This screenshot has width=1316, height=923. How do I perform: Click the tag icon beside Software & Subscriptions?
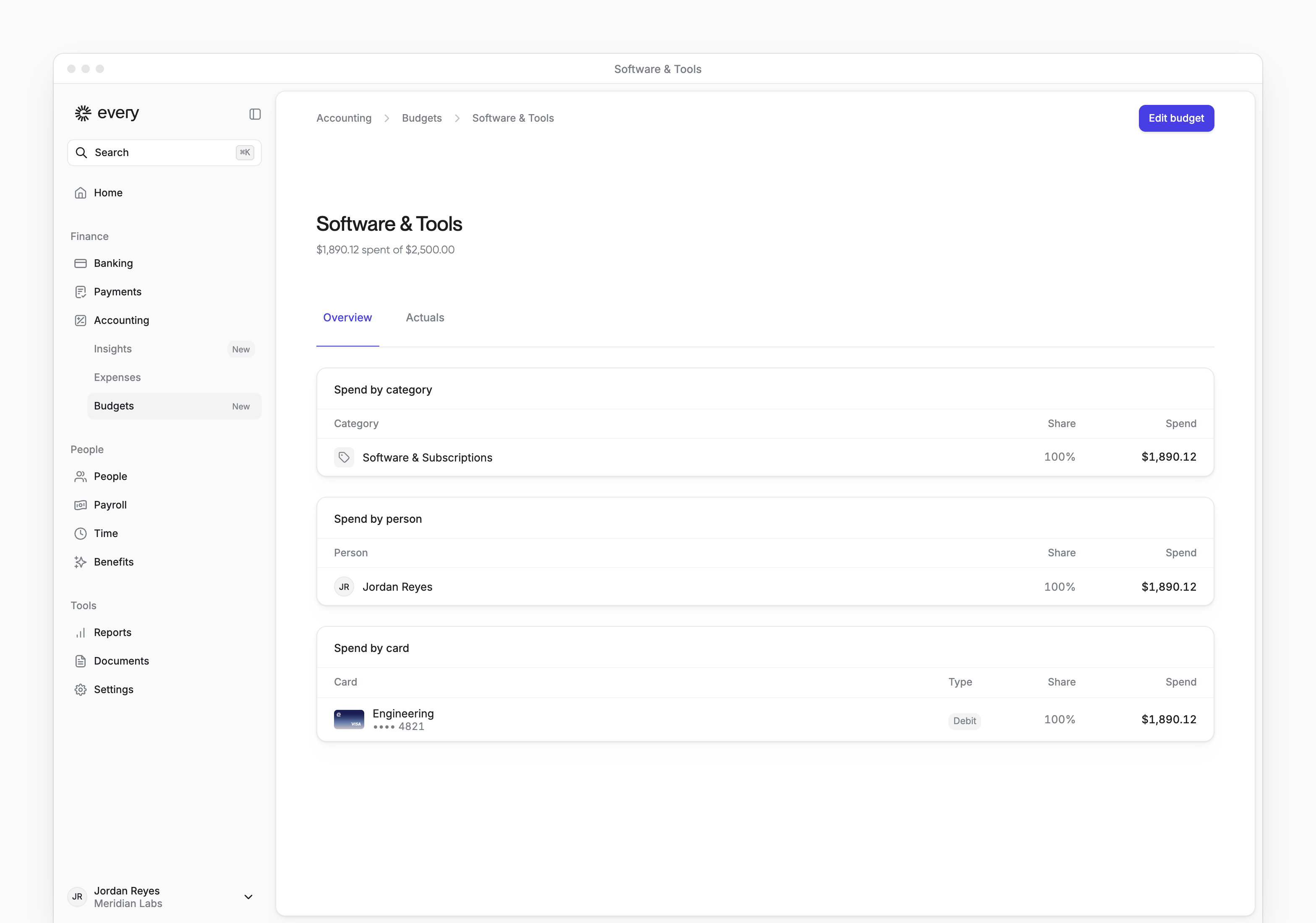point(344,457)
